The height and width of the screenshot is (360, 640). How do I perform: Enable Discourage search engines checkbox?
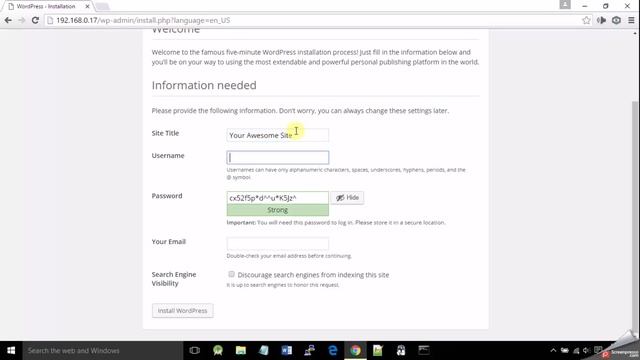(x=231, y=274)
